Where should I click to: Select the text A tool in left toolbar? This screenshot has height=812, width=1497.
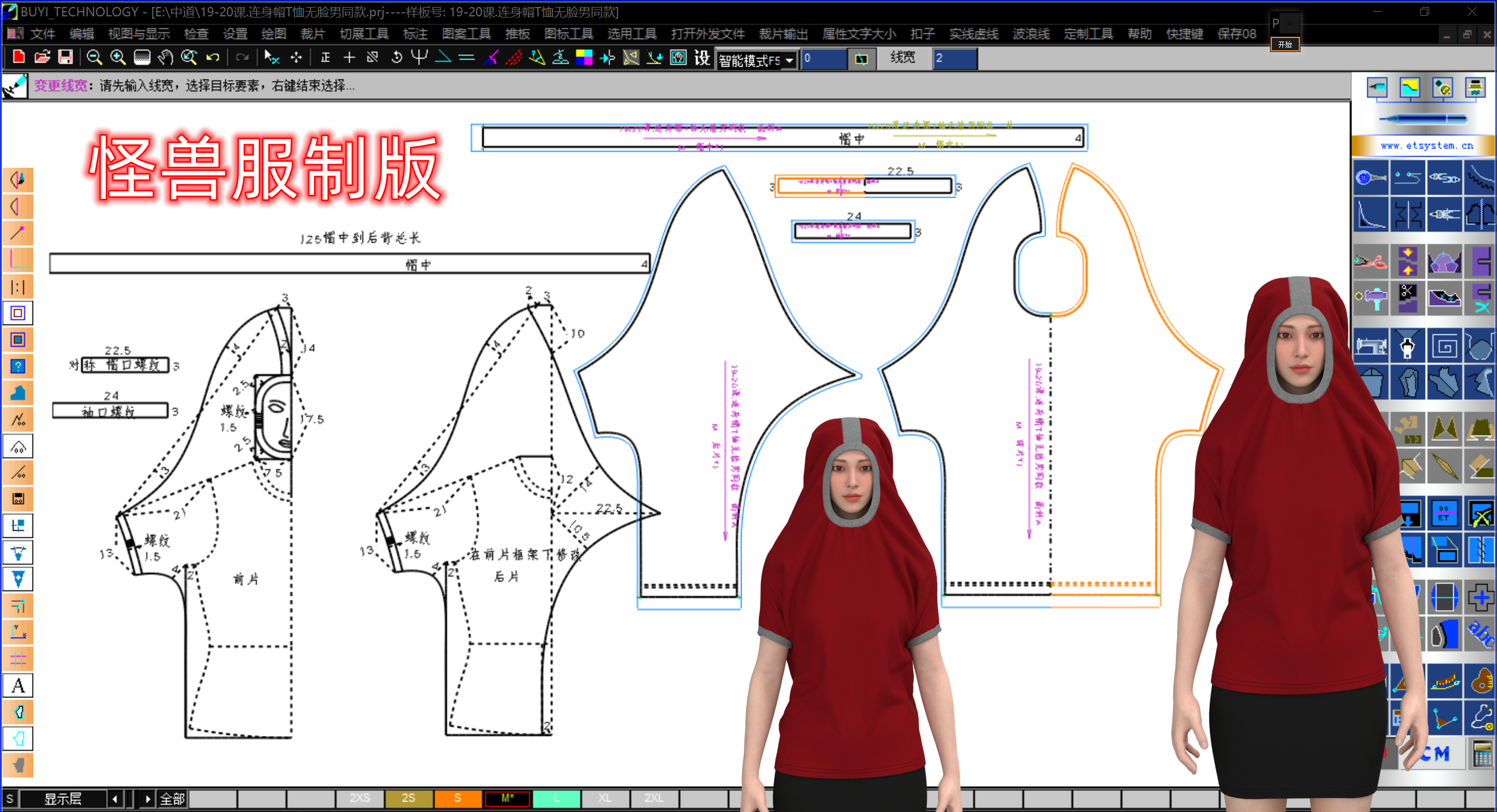[18, 685]
